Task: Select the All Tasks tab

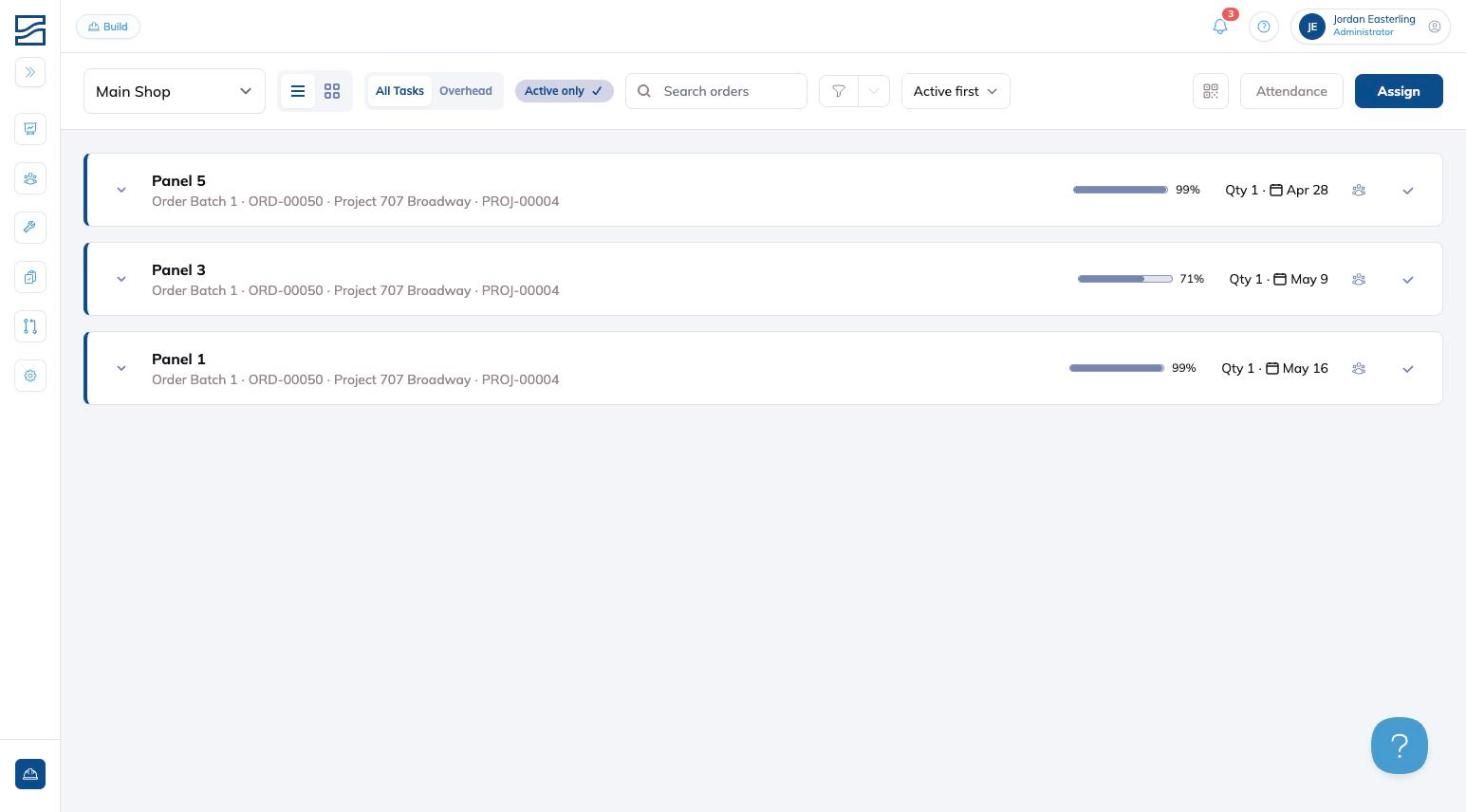Action: click(x=400, y=91)
